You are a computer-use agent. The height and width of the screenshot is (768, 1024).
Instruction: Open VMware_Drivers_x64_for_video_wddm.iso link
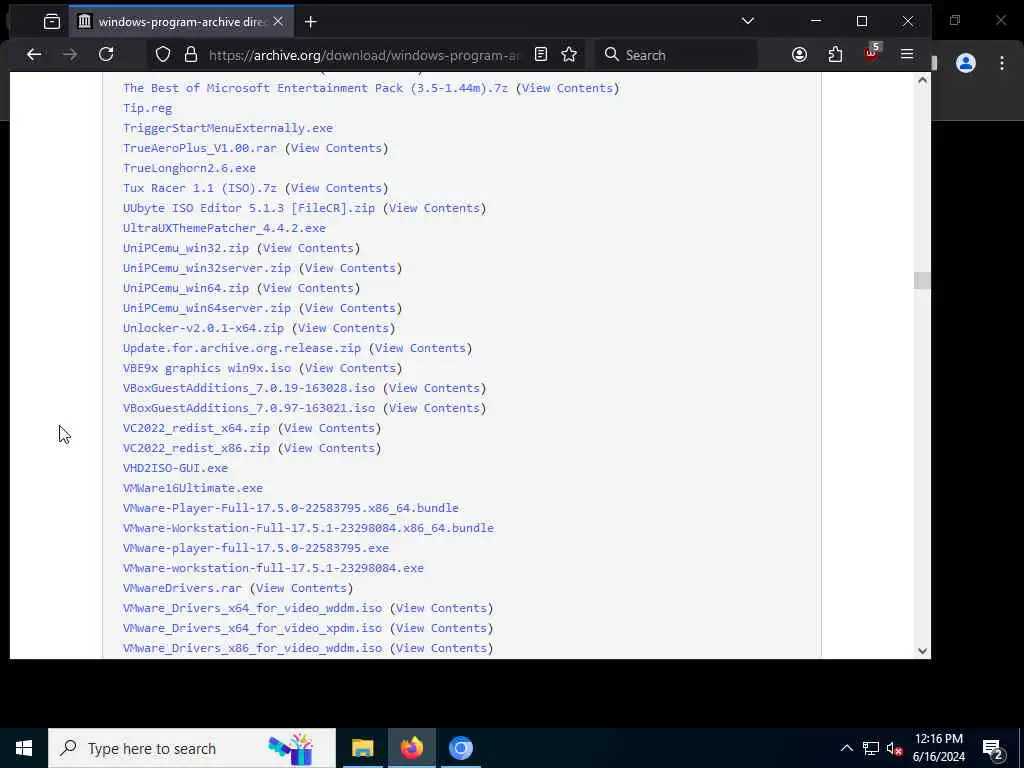point(253,608)
